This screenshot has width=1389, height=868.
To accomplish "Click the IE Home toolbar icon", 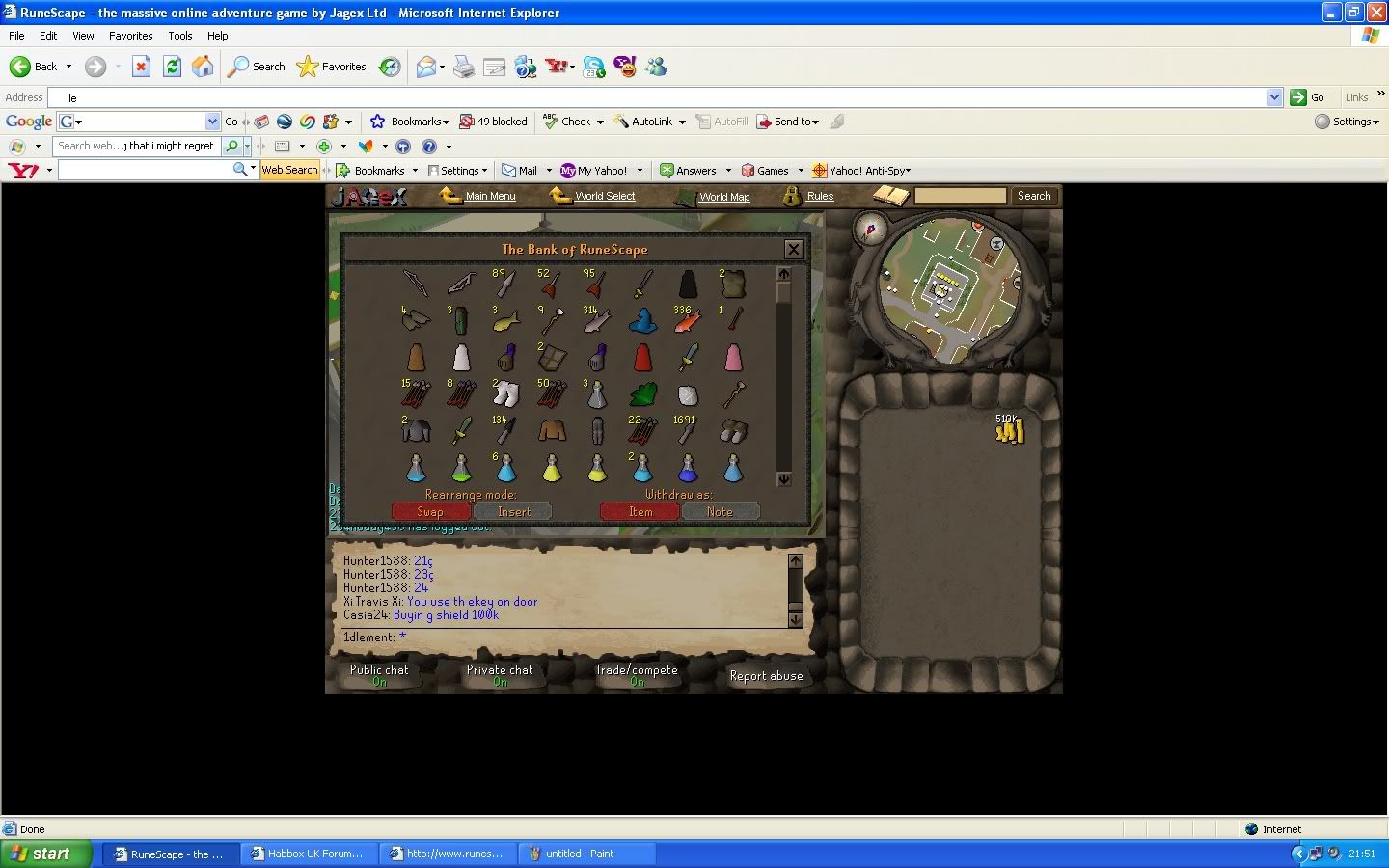I will [x=203, y=67].
